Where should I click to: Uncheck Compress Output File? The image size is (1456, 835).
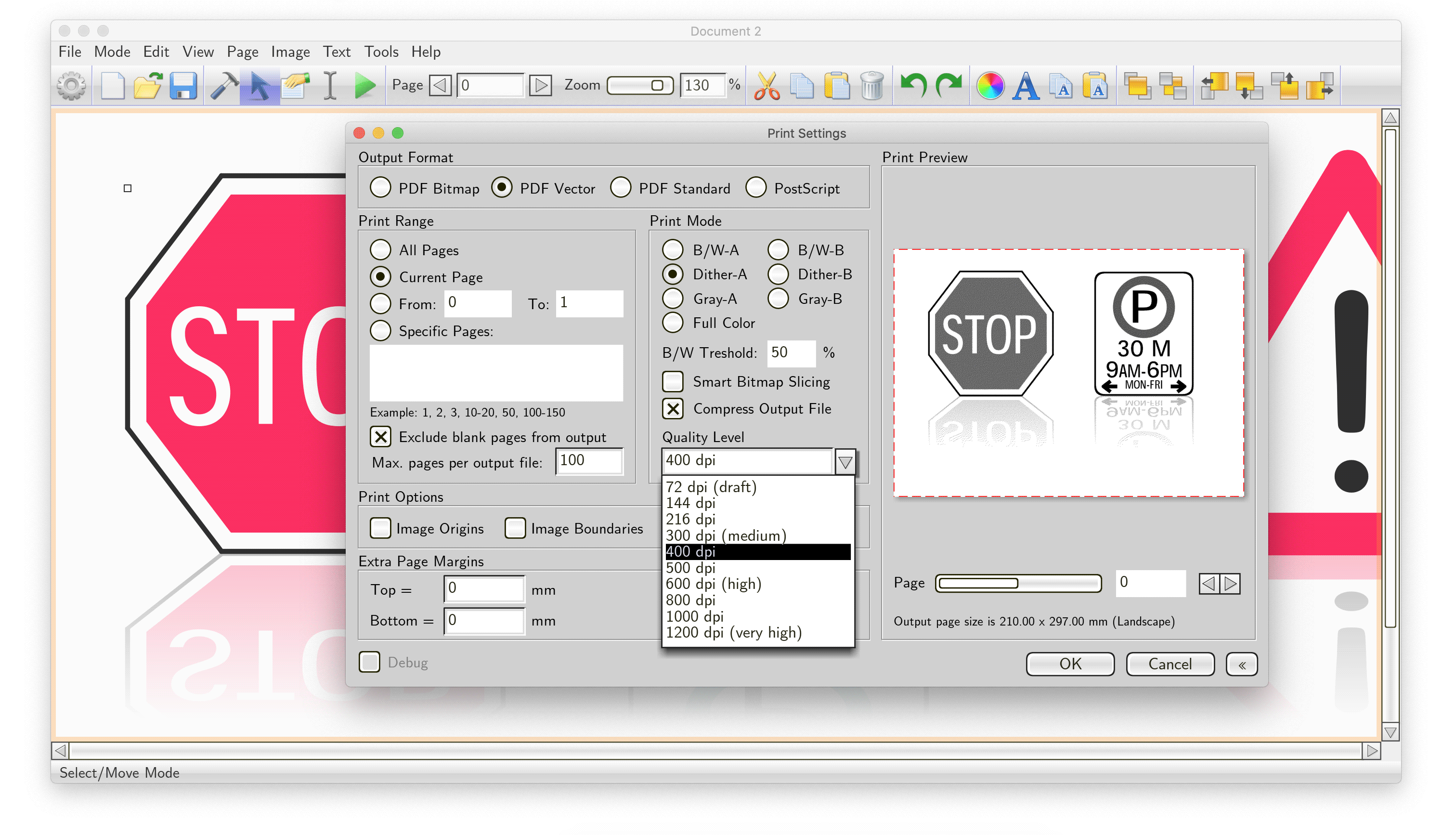tap(673, 408)
